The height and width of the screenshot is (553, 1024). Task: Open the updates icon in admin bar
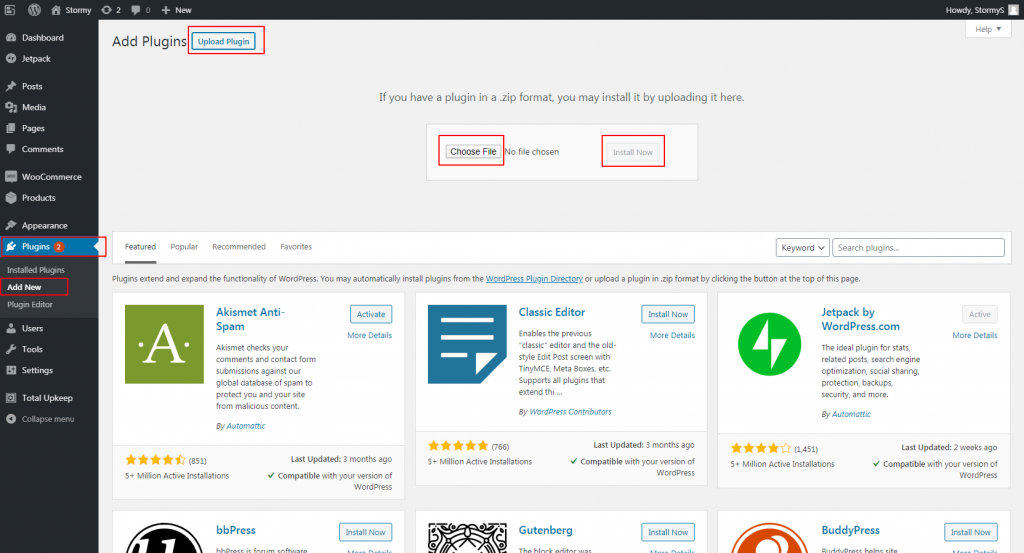[110, 9]
